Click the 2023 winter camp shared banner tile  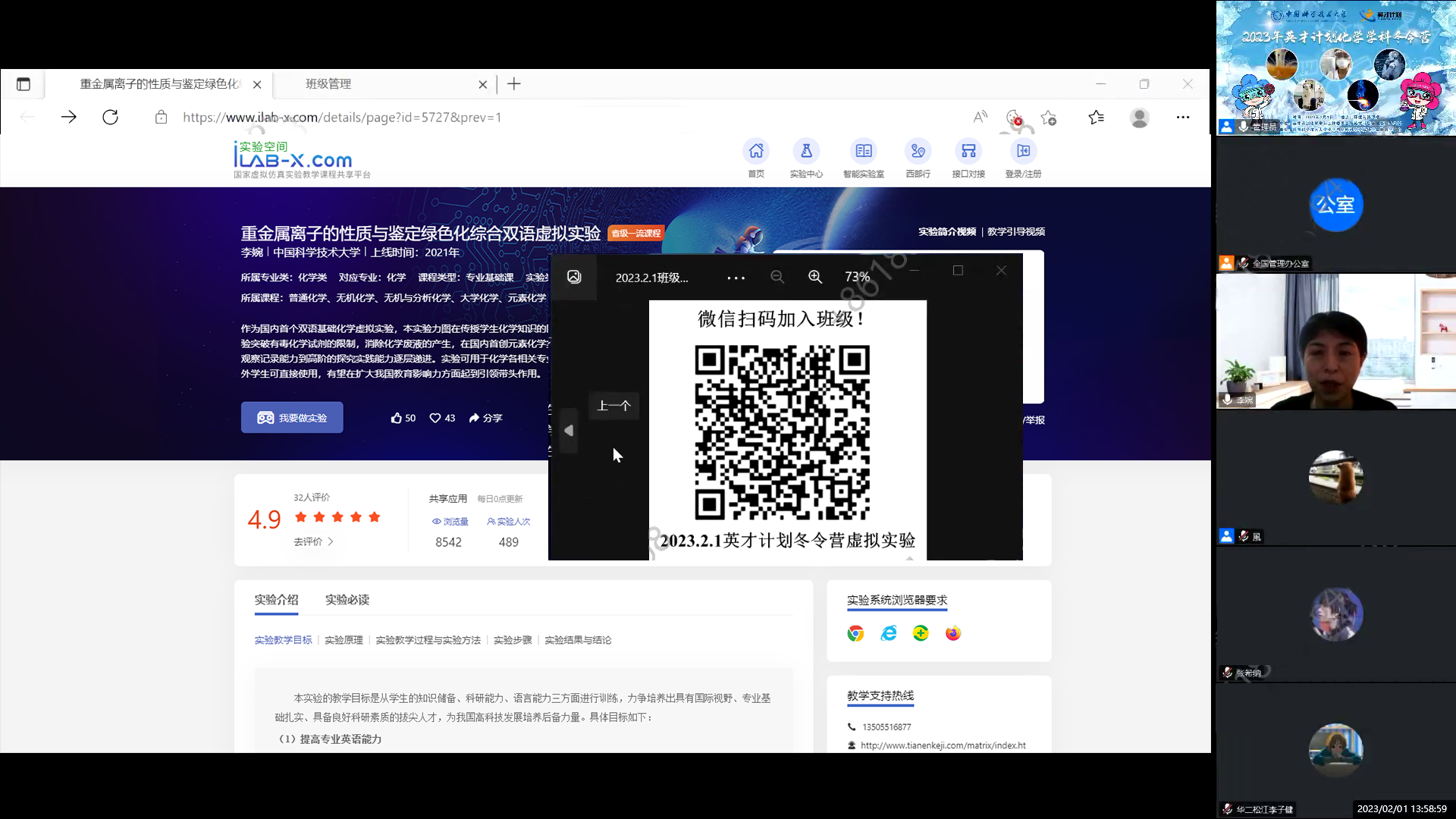coord(1336,68)
